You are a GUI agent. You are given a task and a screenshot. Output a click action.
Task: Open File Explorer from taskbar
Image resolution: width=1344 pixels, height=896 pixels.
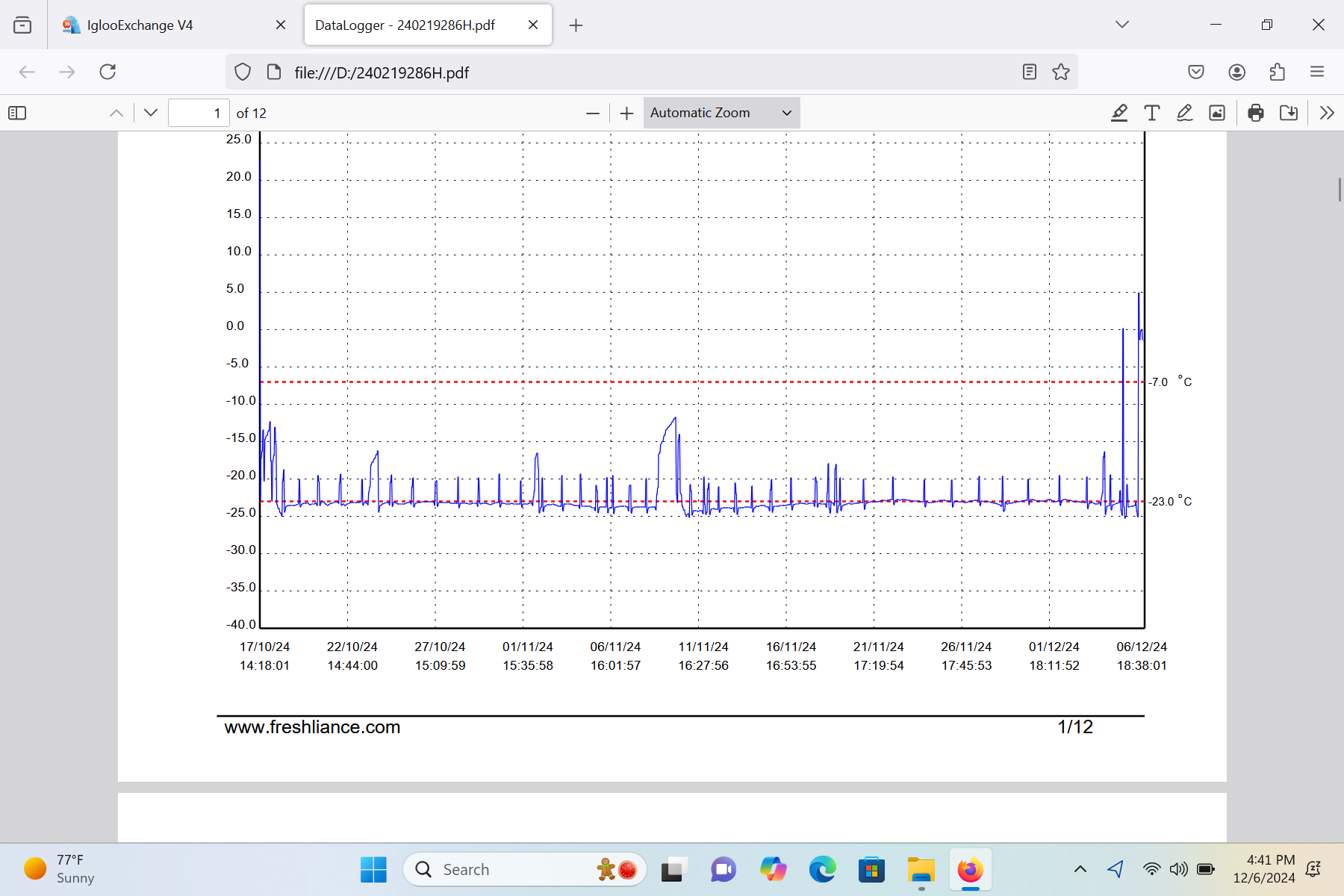(921, 869)
